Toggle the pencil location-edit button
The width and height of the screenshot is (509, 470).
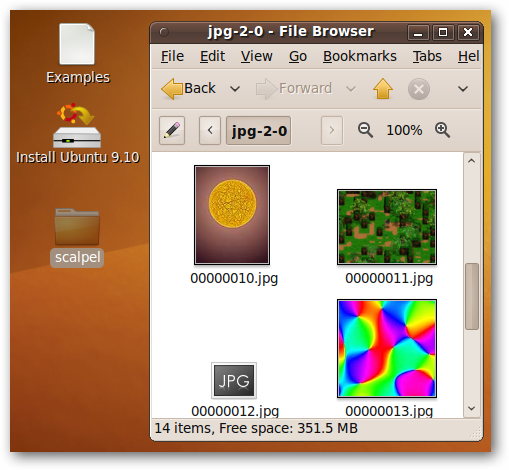click(172, 130)
